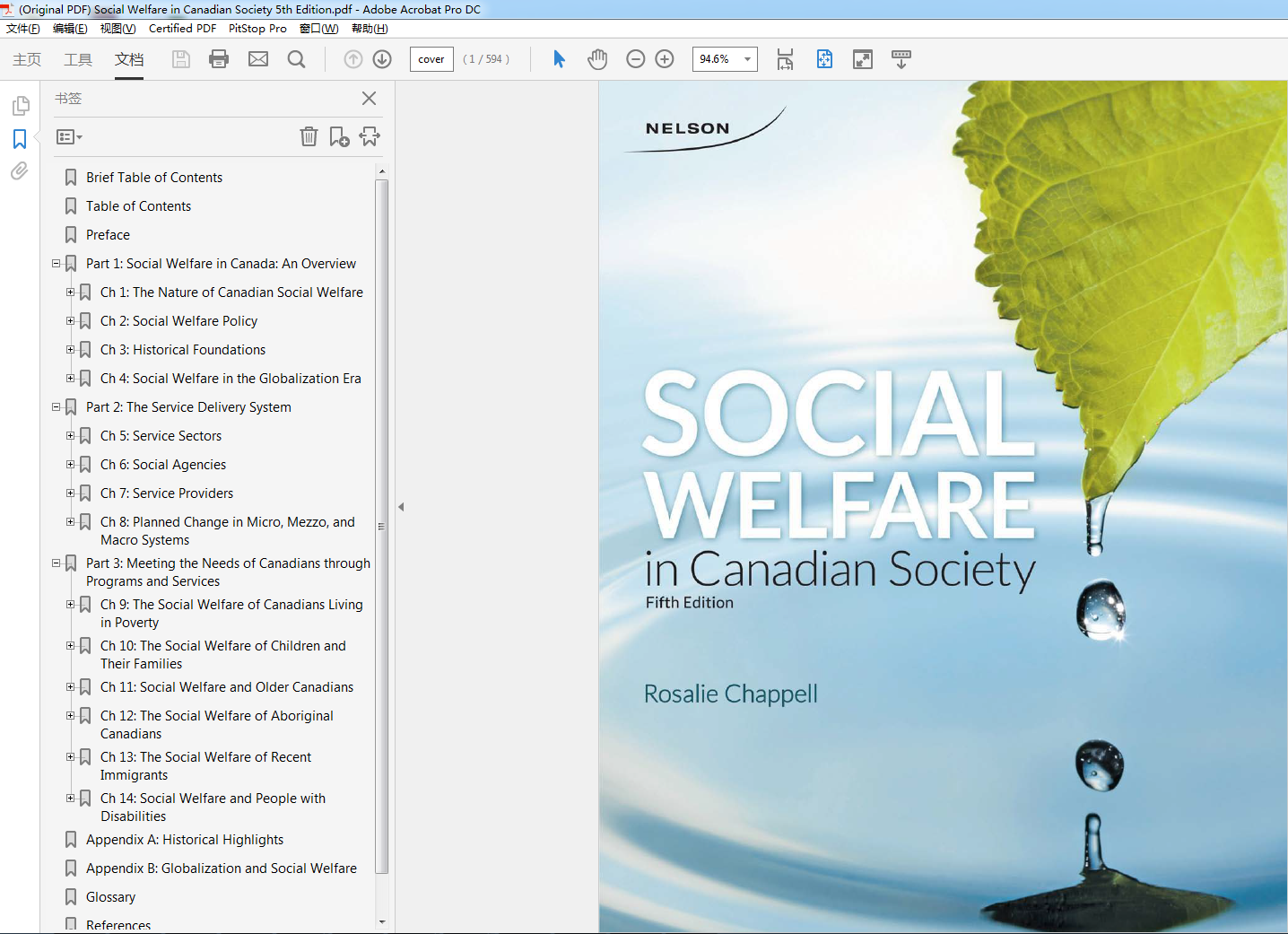Collapse Part 3 bookmark group
Viewport: 1288px width, 934px height.
point(56,563)
